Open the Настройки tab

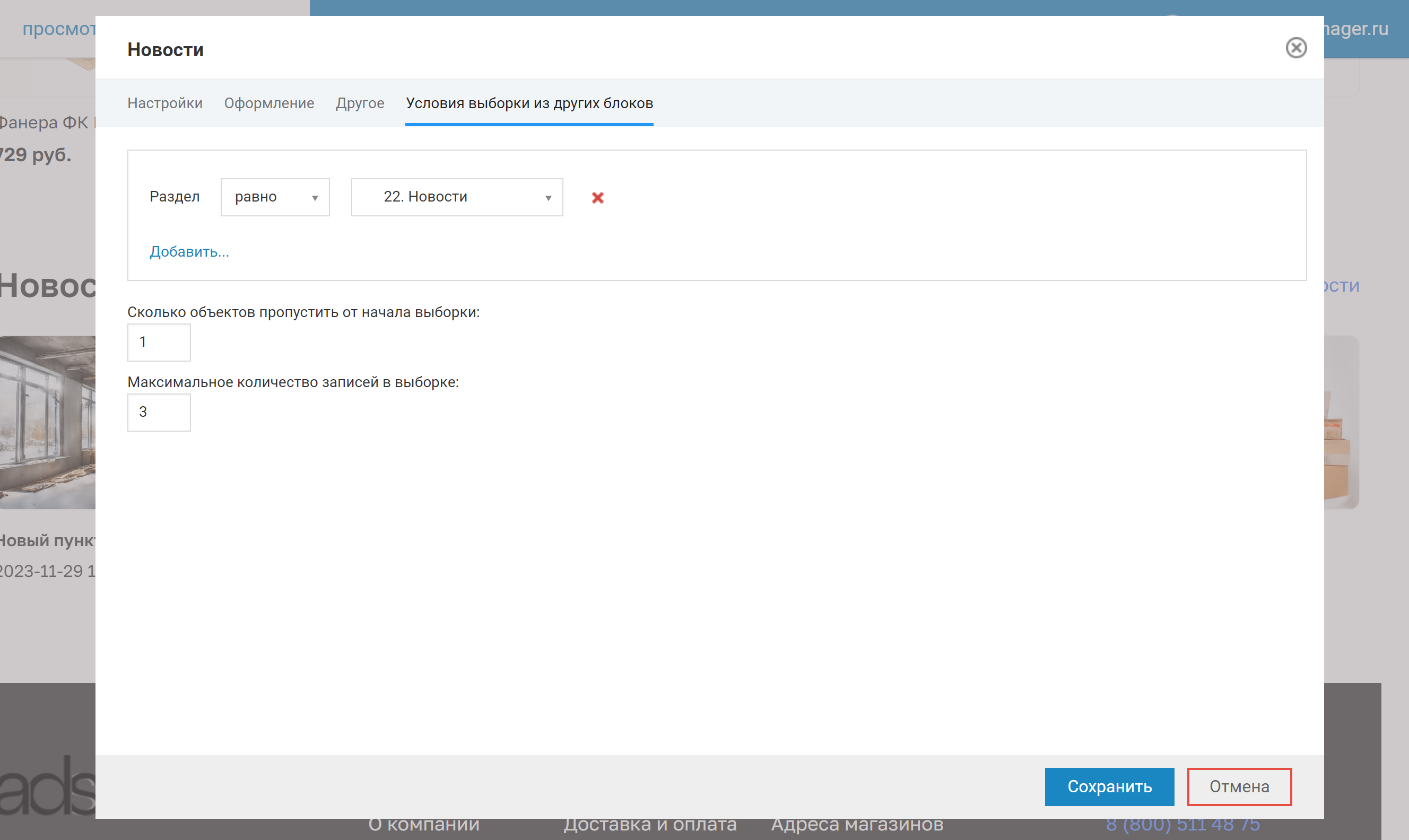[x=165, y=103]
